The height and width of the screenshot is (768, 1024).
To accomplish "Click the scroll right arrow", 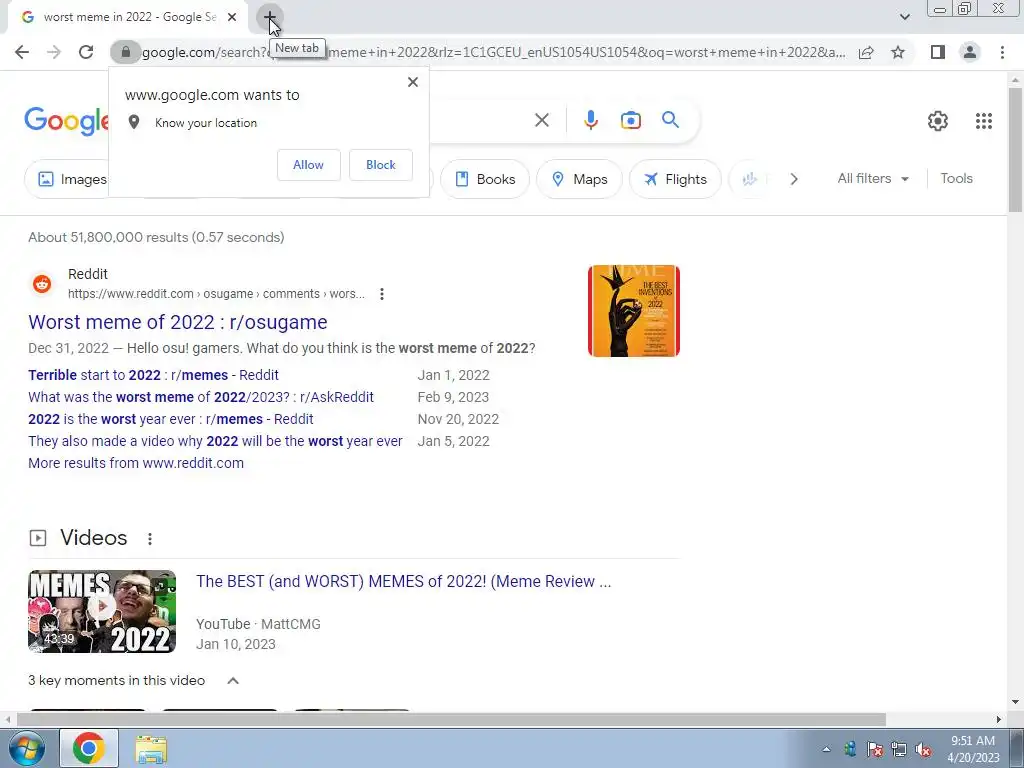I will (999, 720).
